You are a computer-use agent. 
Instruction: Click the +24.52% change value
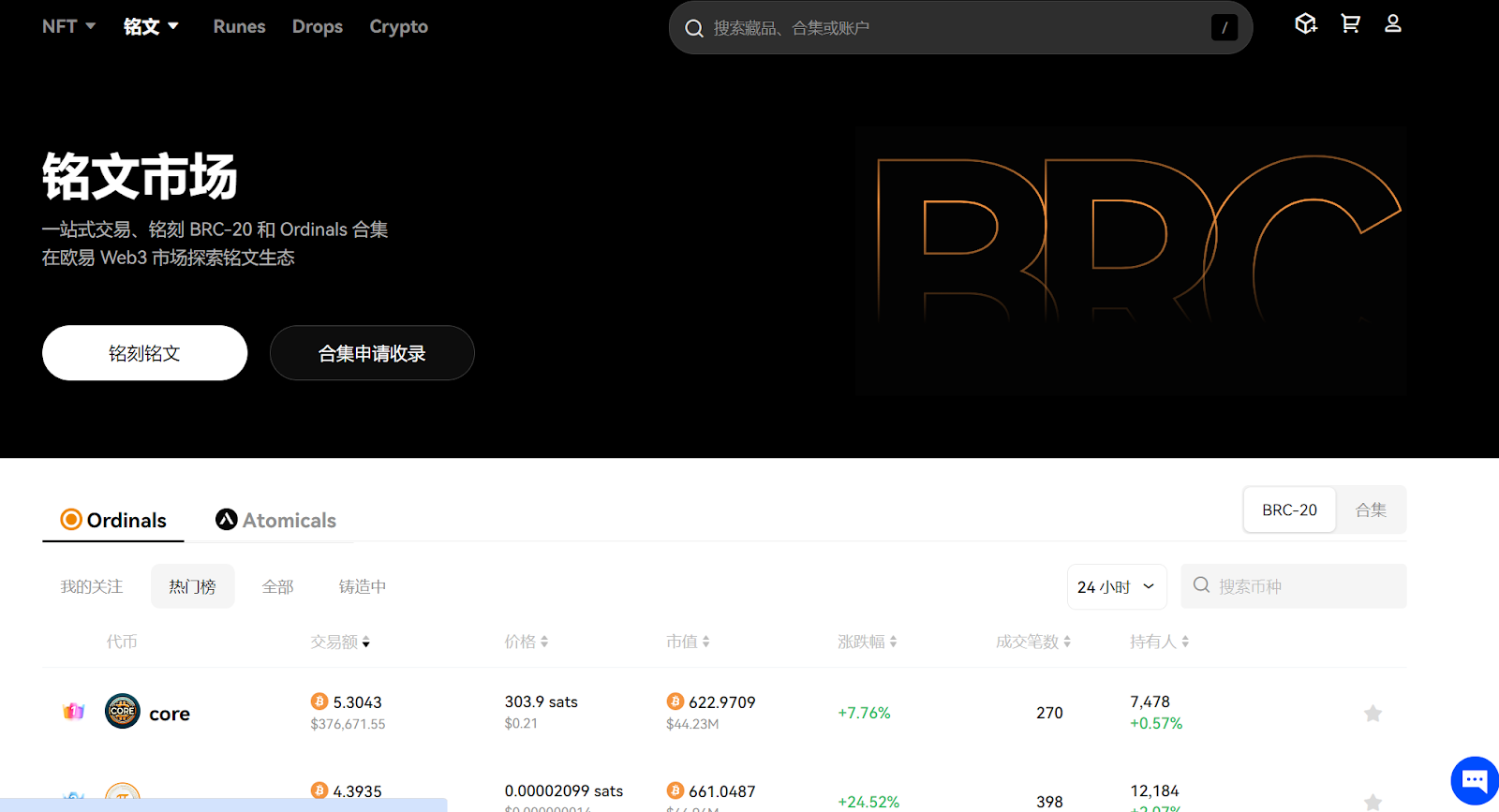868,802
